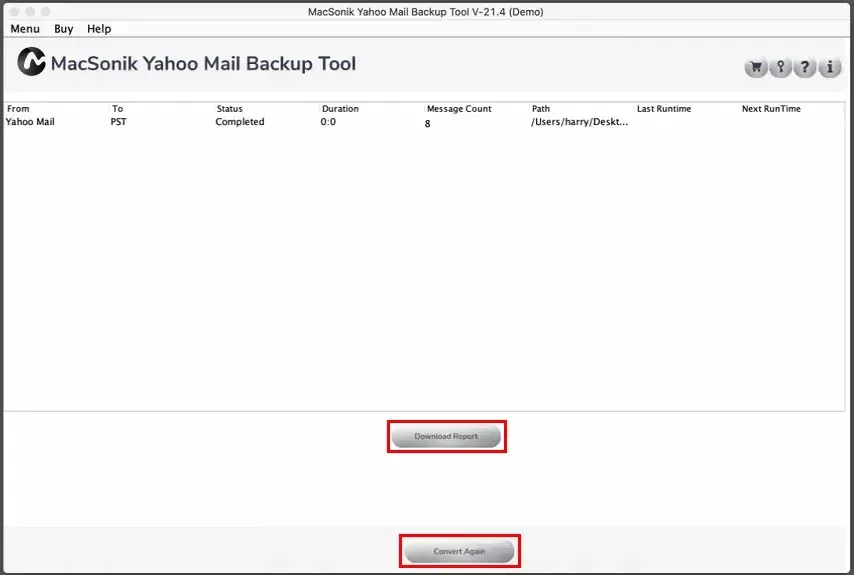Image resolution: width=854 pixels, height=575 pixels.
Task: Select the Completed status cell
Action: (x=240, y=121)
